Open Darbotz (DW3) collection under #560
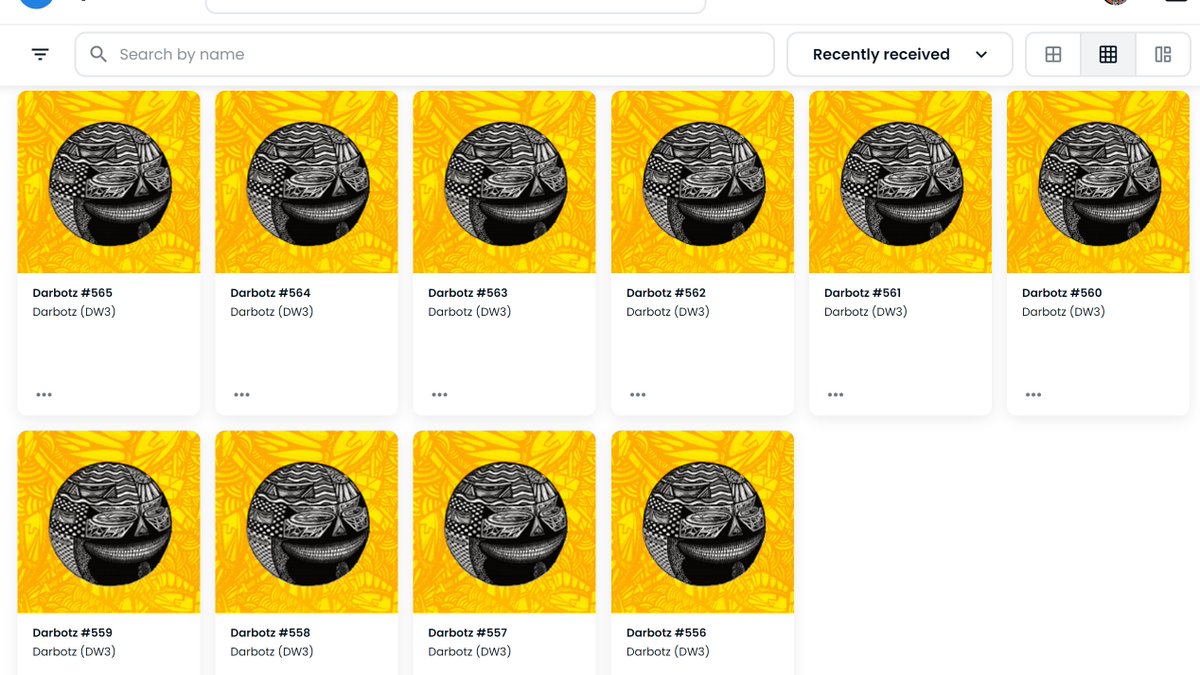 pos(1064,312)
